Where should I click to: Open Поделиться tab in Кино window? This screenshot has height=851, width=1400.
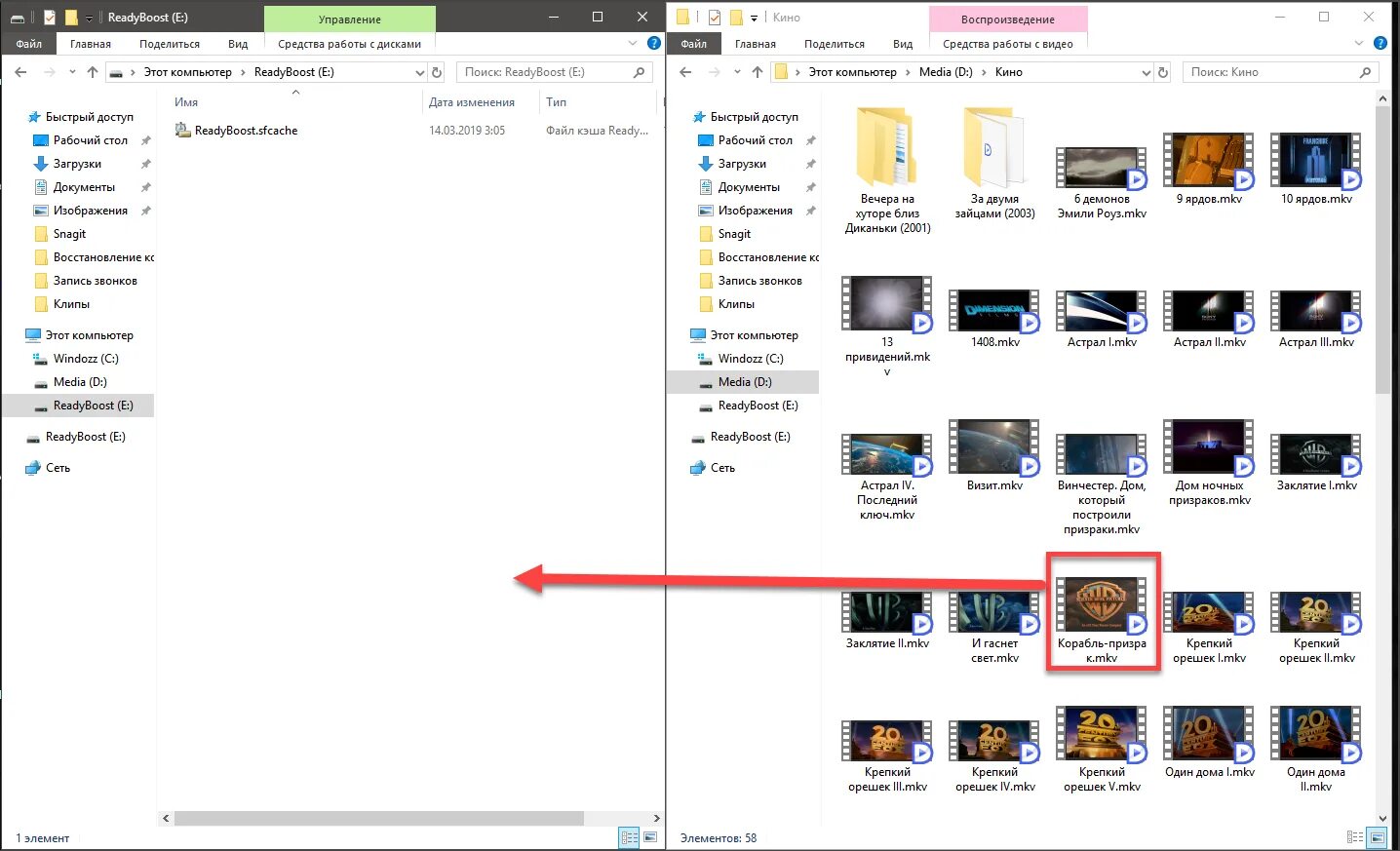(x=835, y=44)
